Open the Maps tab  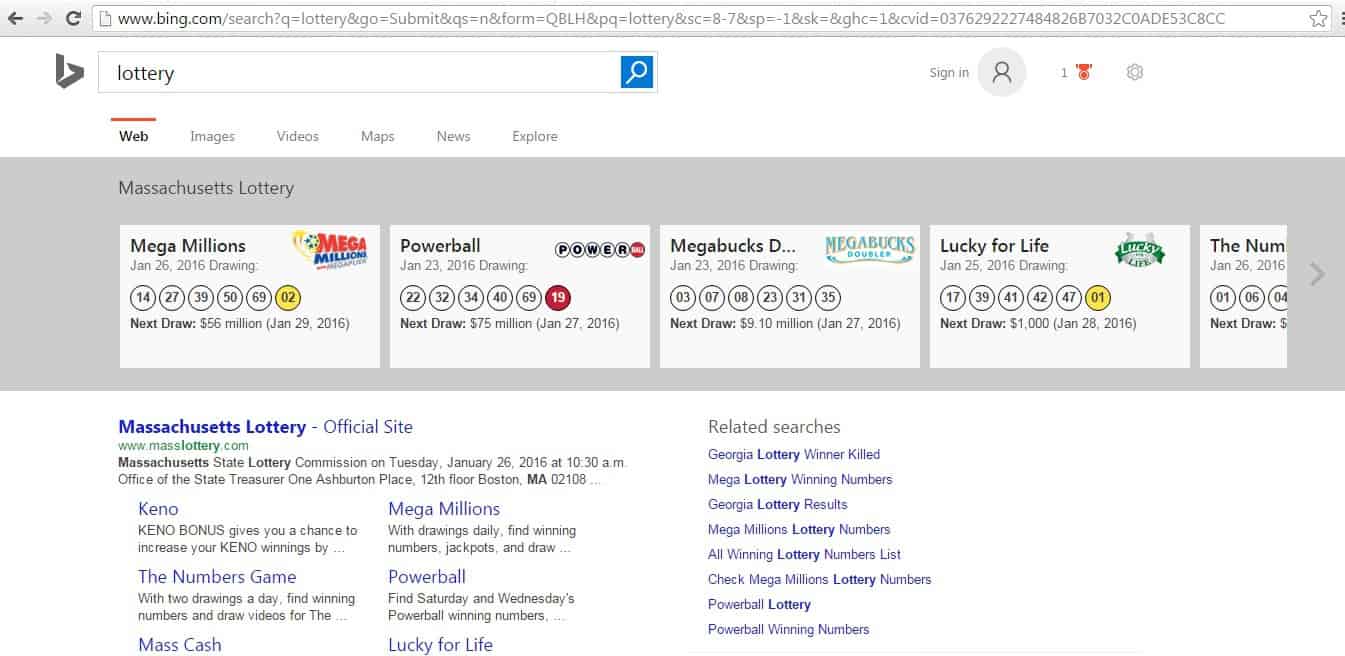coord(378,136)
